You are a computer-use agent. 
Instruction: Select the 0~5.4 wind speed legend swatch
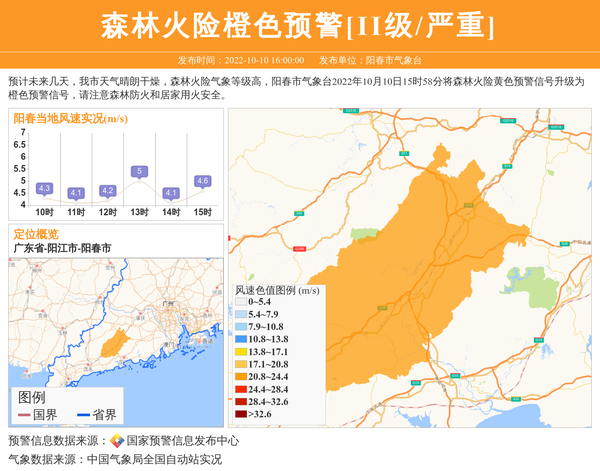click(240, 301)
